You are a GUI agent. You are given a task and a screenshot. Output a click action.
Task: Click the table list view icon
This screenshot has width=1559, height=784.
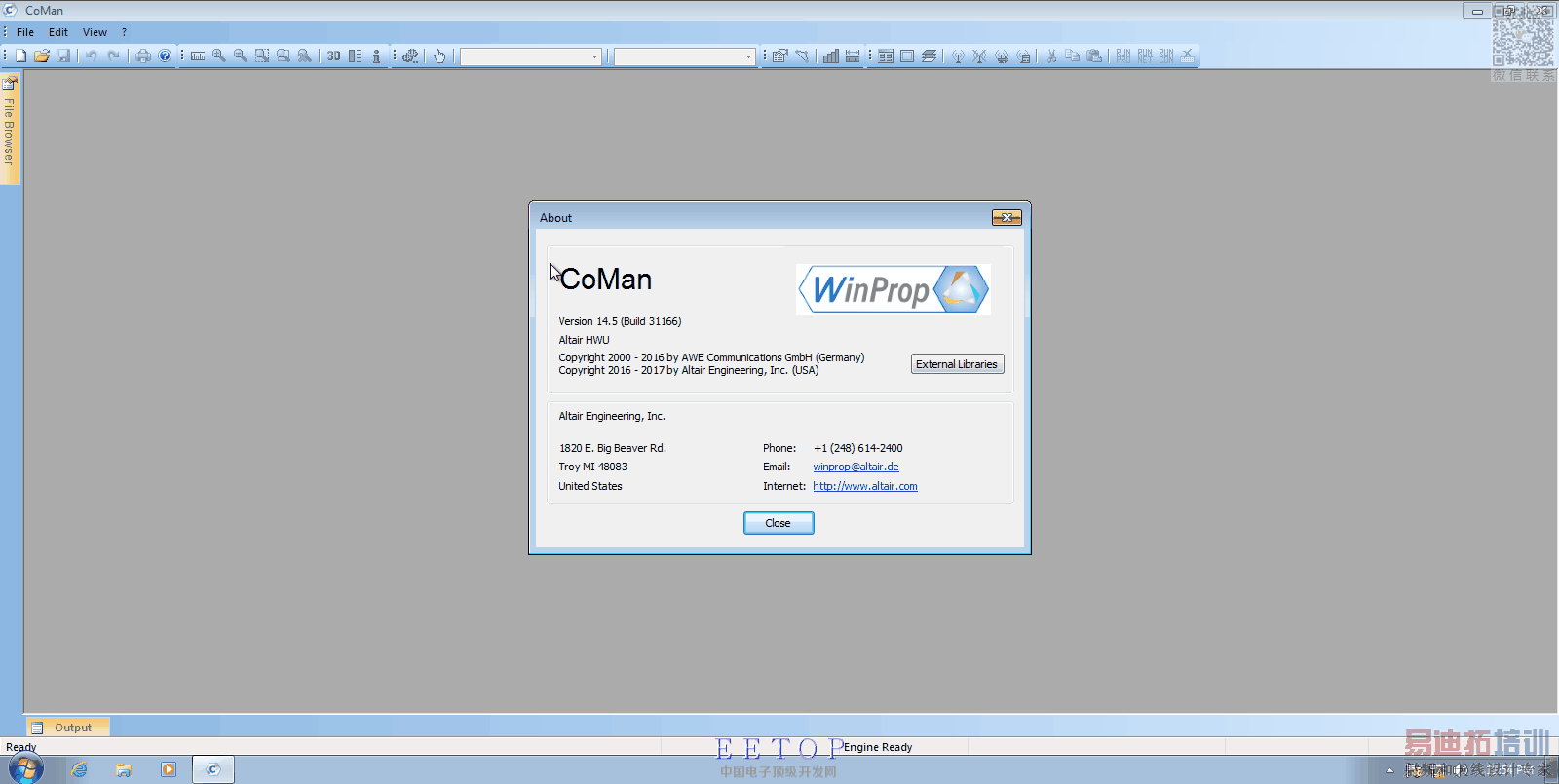pyautogui.click(x=886, y=56)
